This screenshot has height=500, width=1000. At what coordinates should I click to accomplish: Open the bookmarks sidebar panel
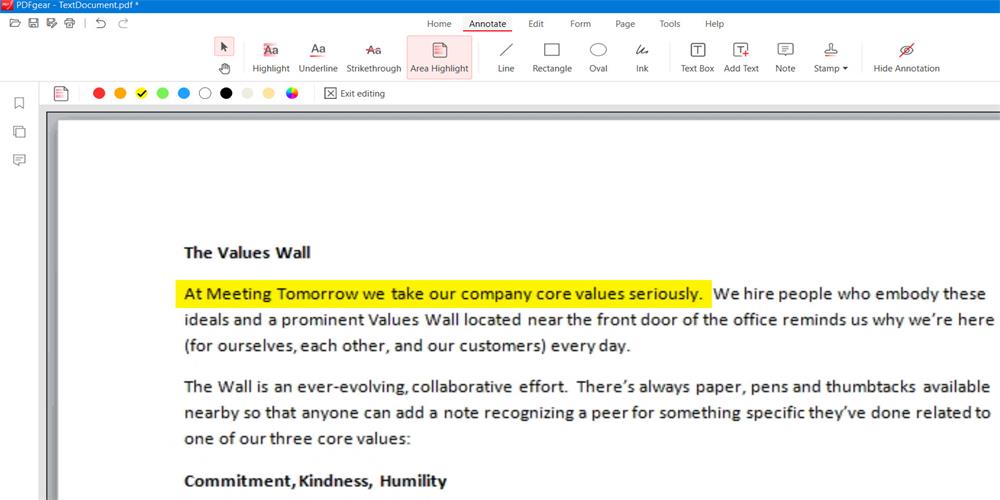pos(19,103)
